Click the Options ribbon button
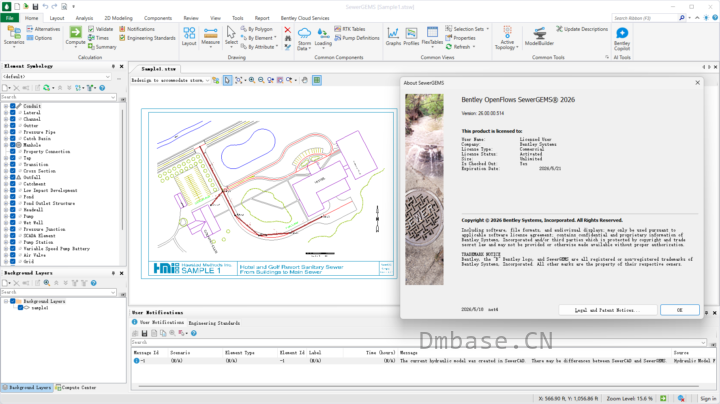Screen dimensions: 720x404 (39, 38)
